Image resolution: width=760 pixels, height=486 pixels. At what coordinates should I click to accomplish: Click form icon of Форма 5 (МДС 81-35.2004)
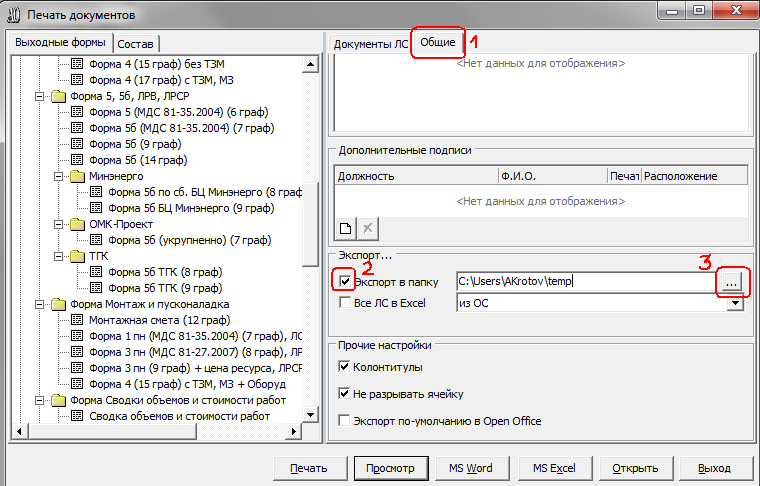point(77,112)
